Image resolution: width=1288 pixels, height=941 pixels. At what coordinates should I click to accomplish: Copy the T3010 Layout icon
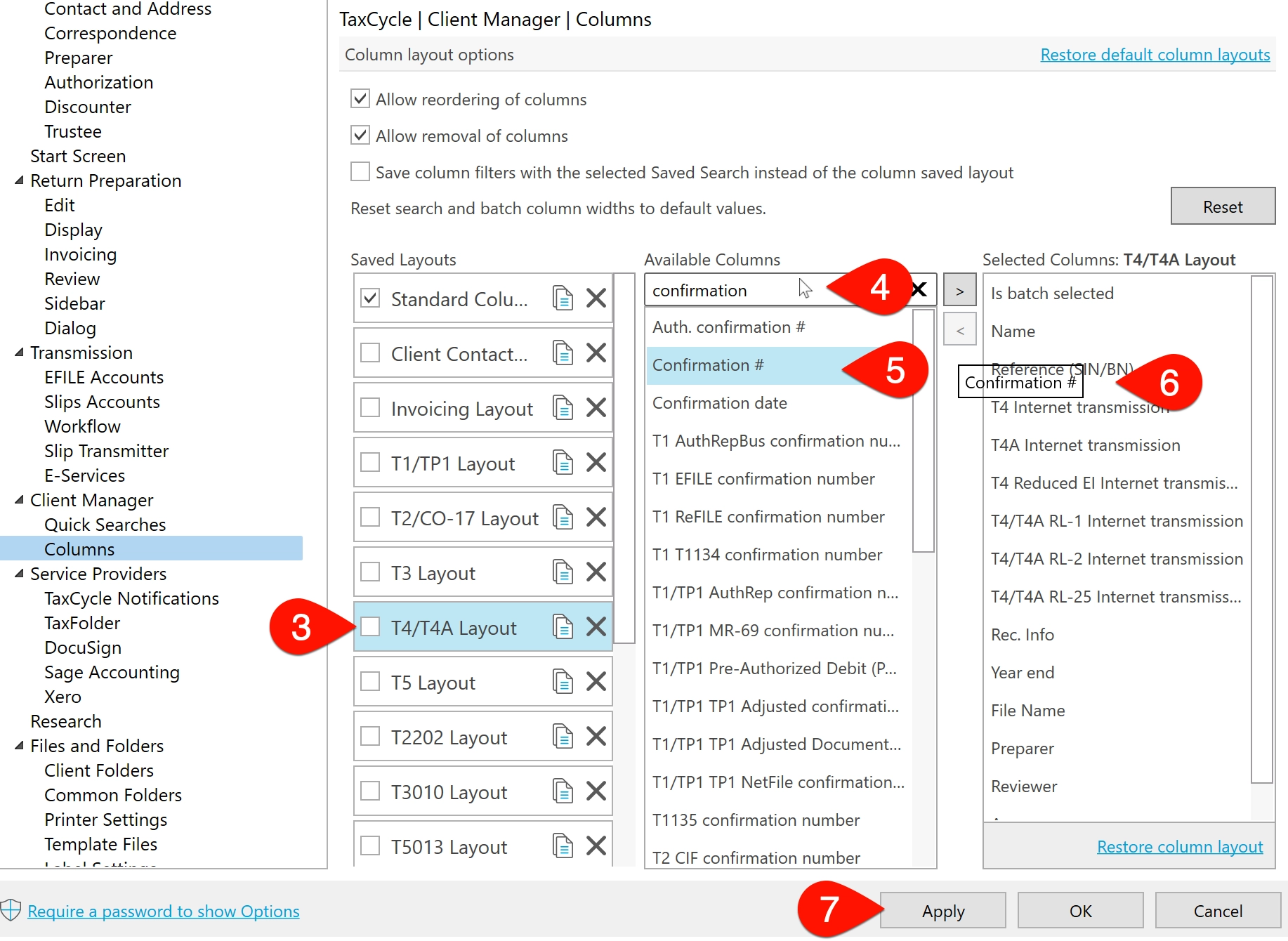(563, 791)
